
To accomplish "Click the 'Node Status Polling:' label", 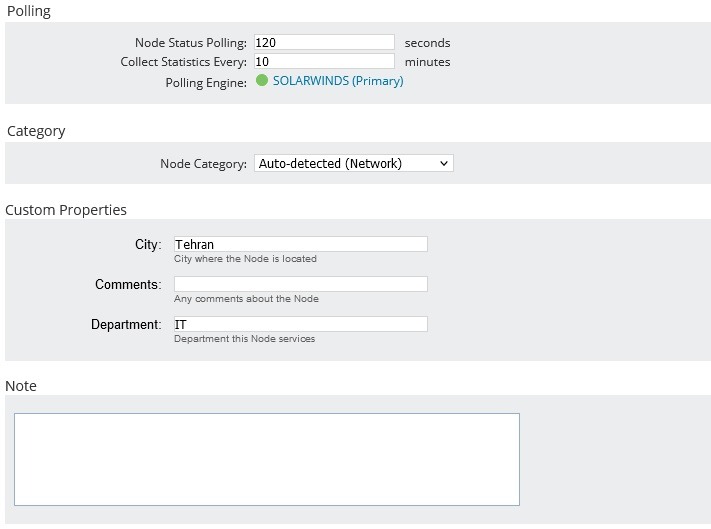I will click(190, 43).
